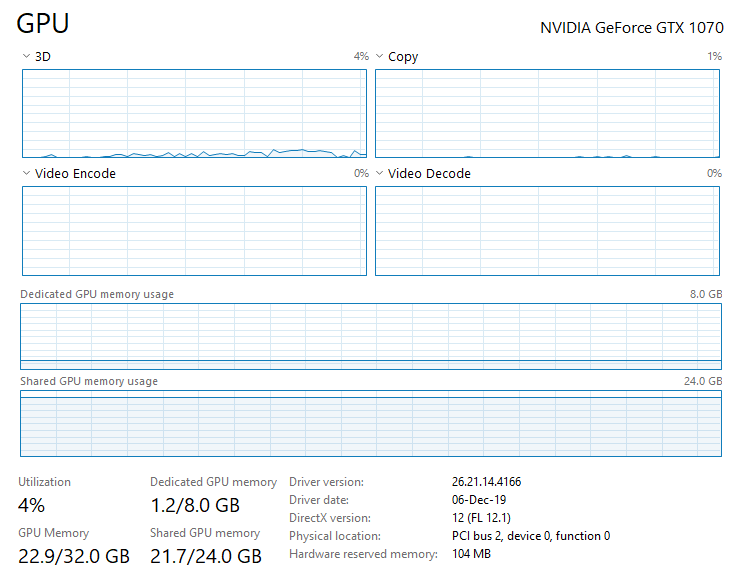This screenshot has width=744, height=581.
Task: Click the 22.9/32.0 GB GPU Memory value
Action: (x=74, y=555)
